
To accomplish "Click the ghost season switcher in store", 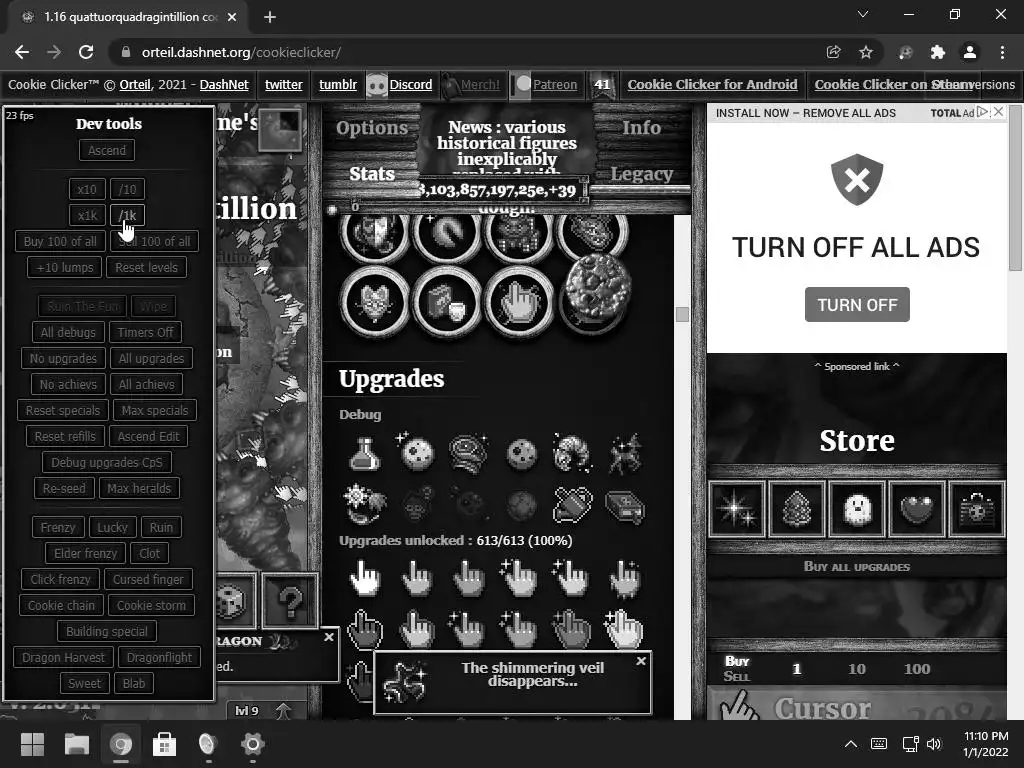I will [x=857, y=509].
